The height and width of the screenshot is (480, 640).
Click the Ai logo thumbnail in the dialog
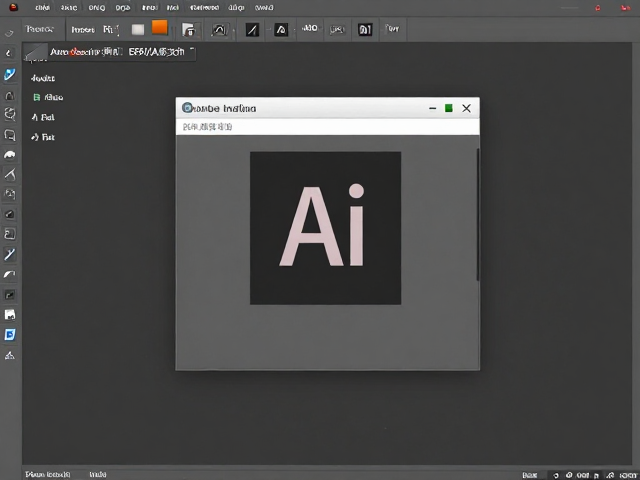(x=325, y=228)
